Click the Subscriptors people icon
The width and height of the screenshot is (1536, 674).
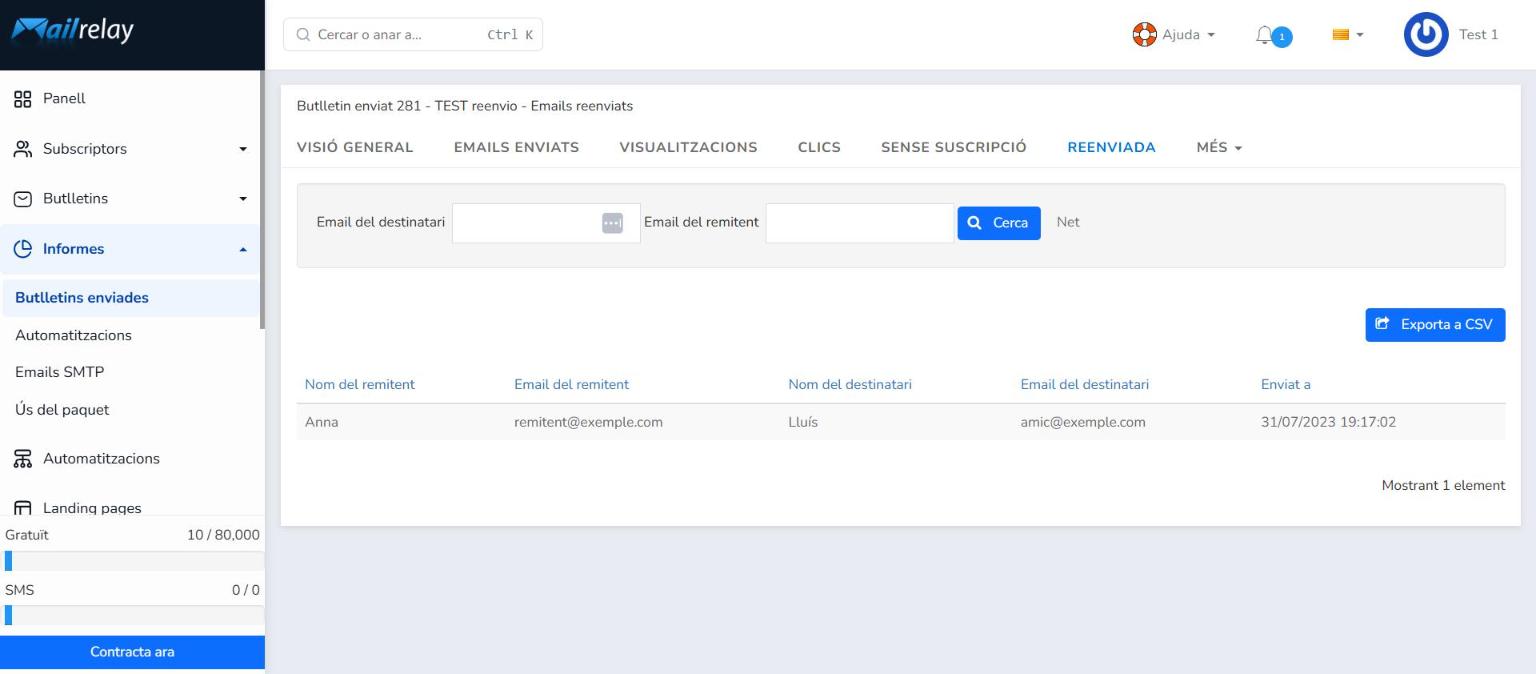click(22, 149)
